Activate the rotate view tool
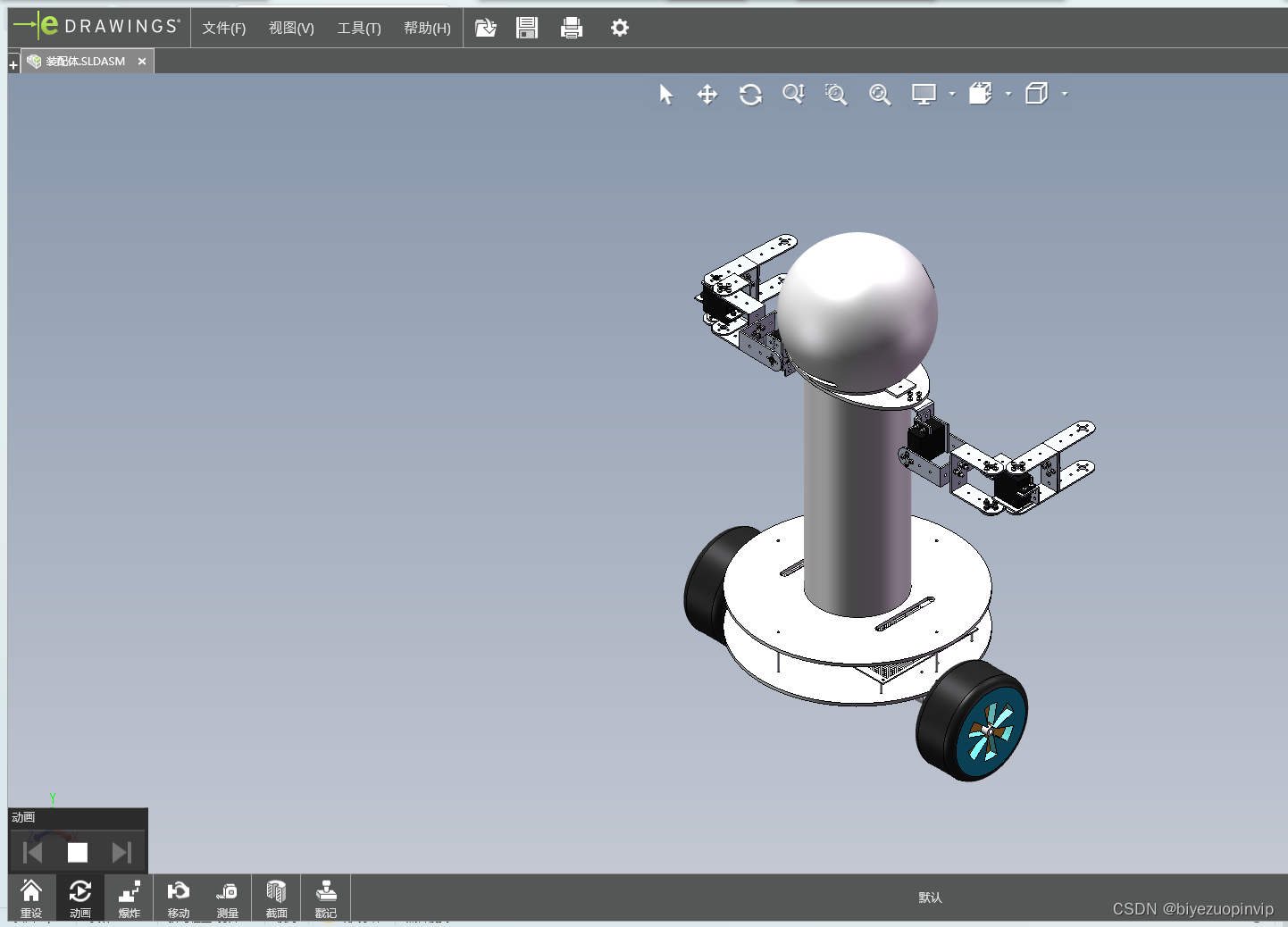Image resolution: width=1288 pixels, height=927 pixels. pyautogui.click(x=750, y=94)
